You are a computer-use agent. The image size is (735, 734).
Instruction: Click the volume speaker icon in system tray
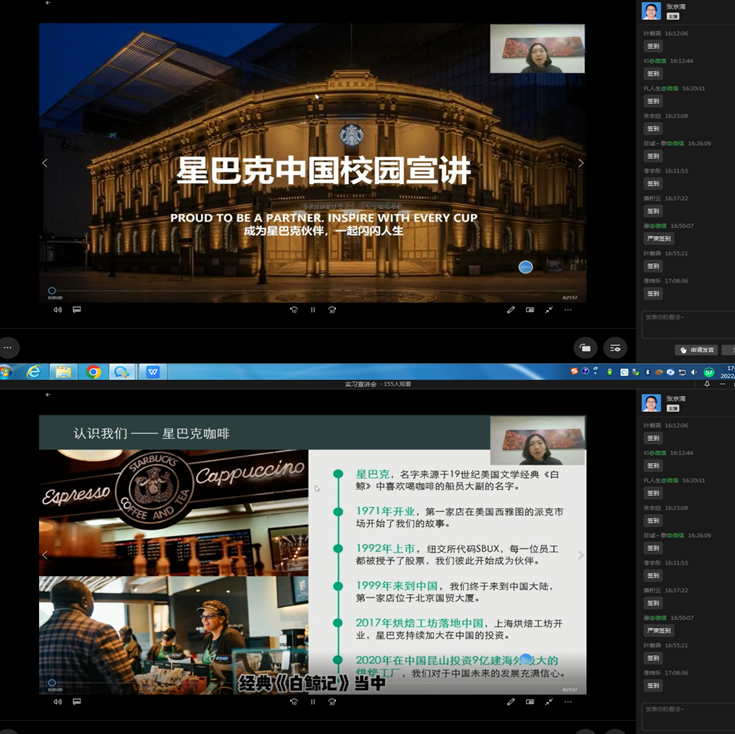coord(694,372)
